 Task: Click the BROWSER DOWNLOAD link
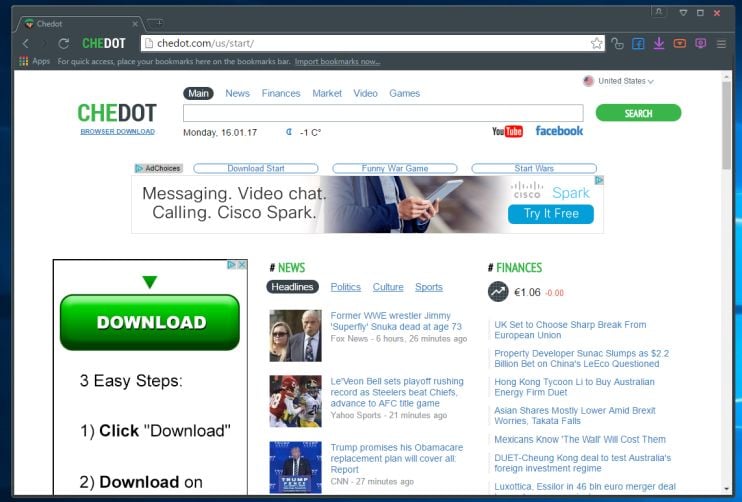click(x=117, y=132)
